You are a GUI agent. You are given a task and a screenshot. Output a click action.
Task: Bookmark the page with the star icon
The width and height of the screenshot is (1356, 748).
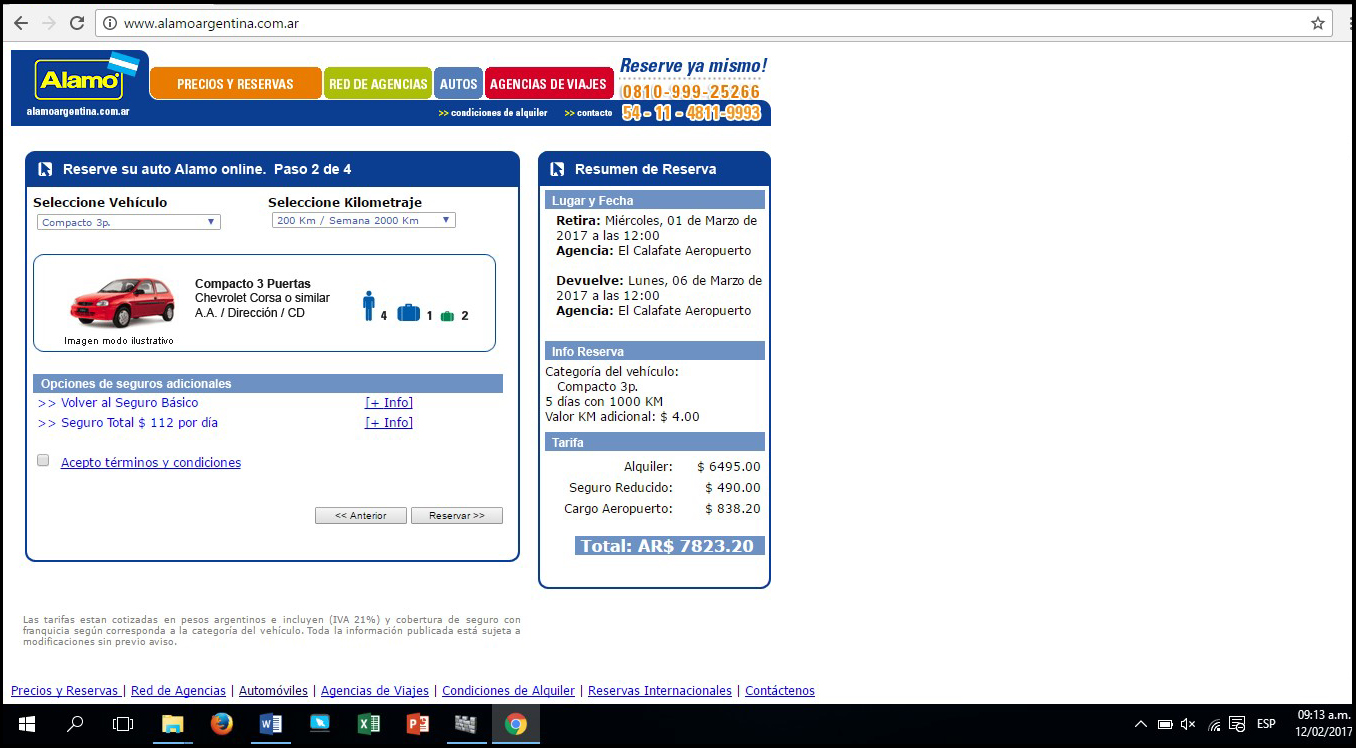pos(1318,23)
